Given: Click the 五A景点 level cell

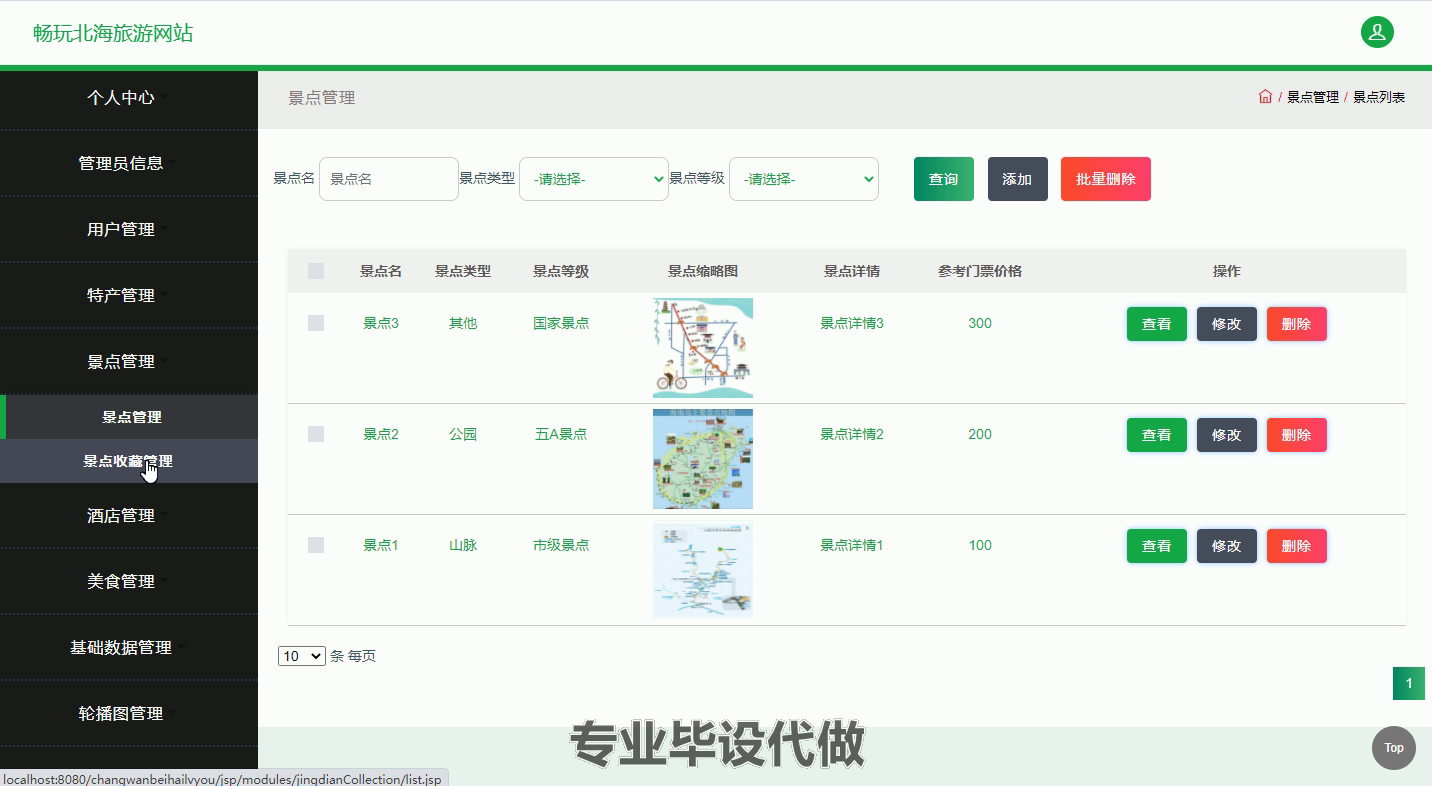Looking at the screenshot, I should [x=561, y=434].
